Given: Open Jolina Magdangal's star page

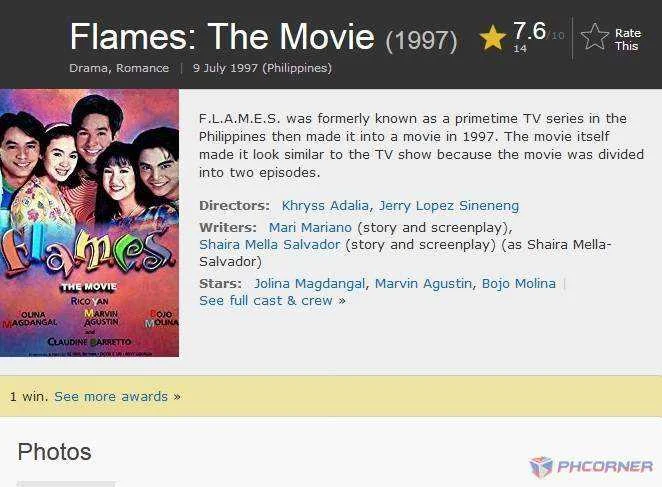Looking at the screenshot, I should [x=309, y=283].
